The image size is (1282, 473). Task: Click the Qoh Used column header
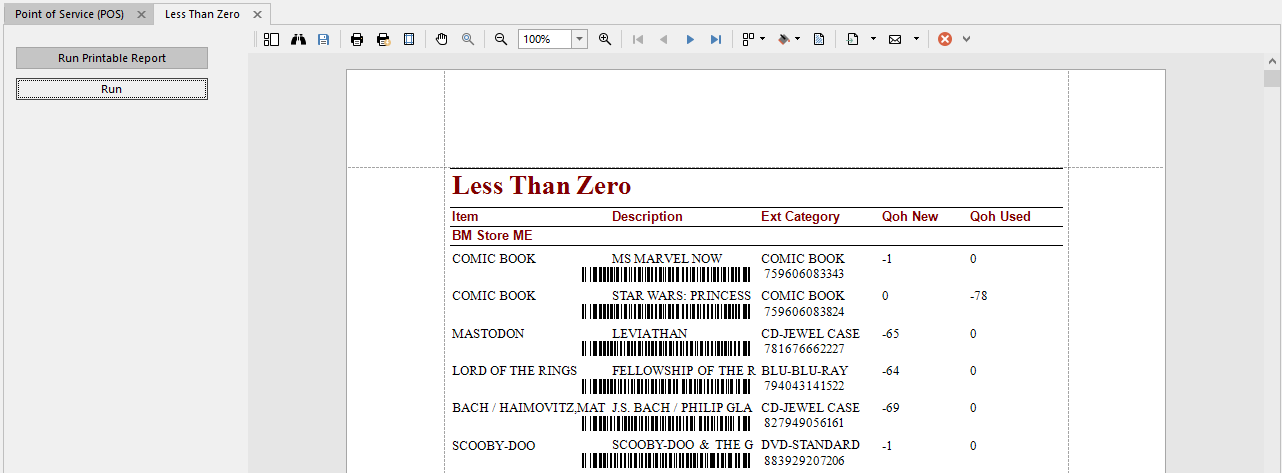pyautogui.click(x=1000, y=216)
